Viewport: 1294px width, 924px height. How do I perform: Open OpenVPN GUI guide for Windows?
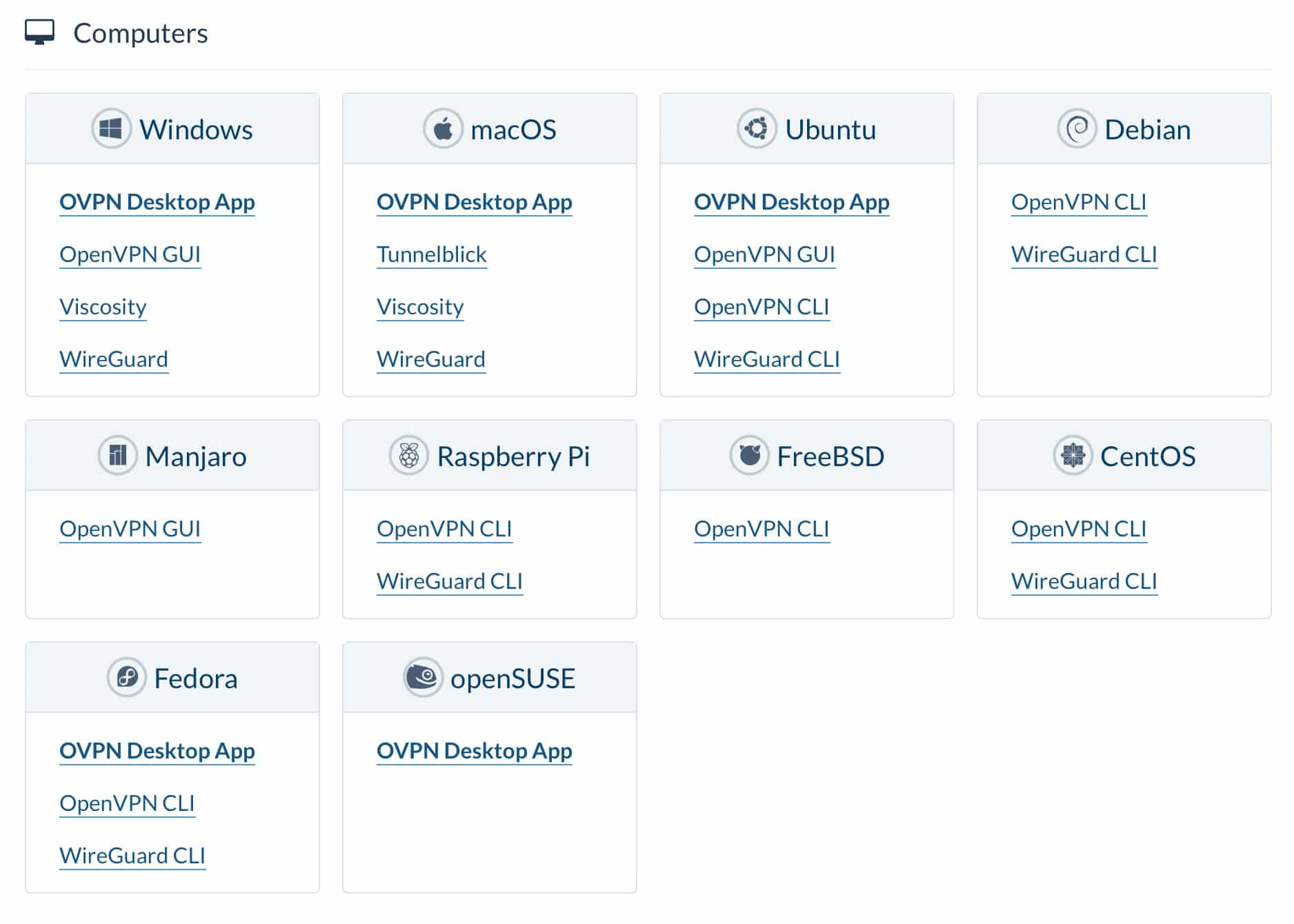click(130, 254)
